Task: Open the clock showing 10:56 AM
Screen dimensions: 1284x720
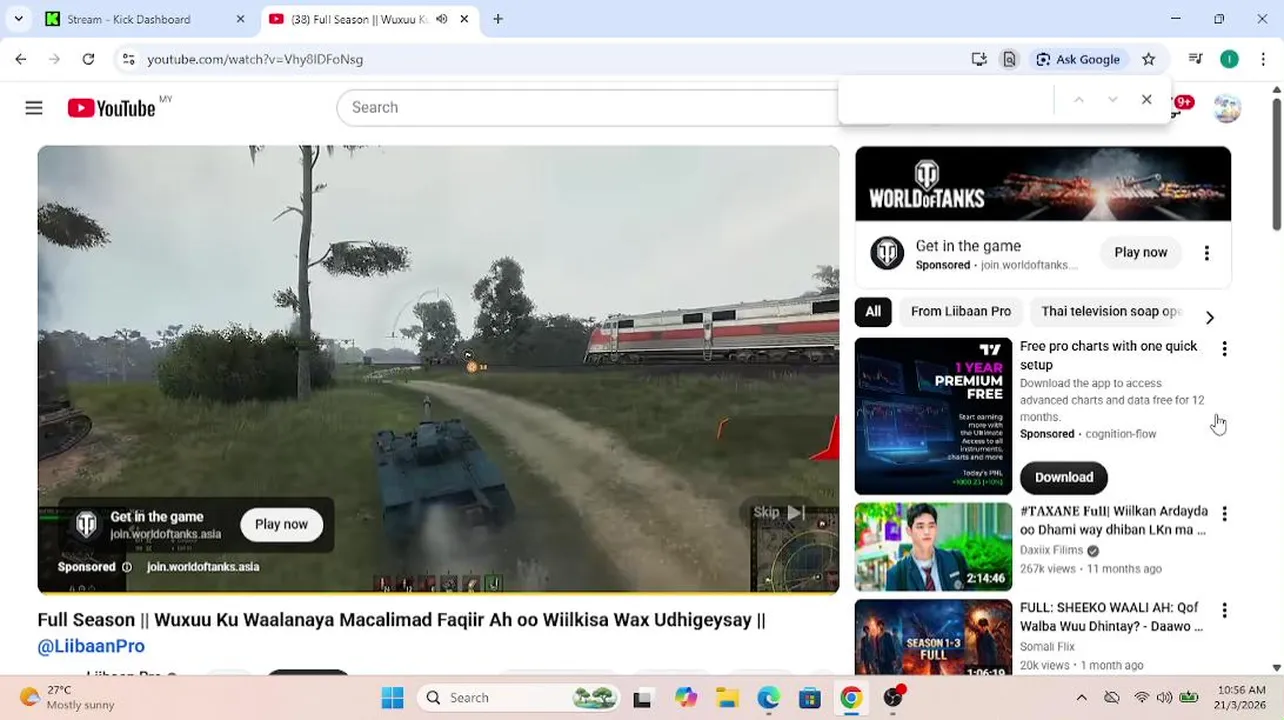Action: tap(1242, 697)
